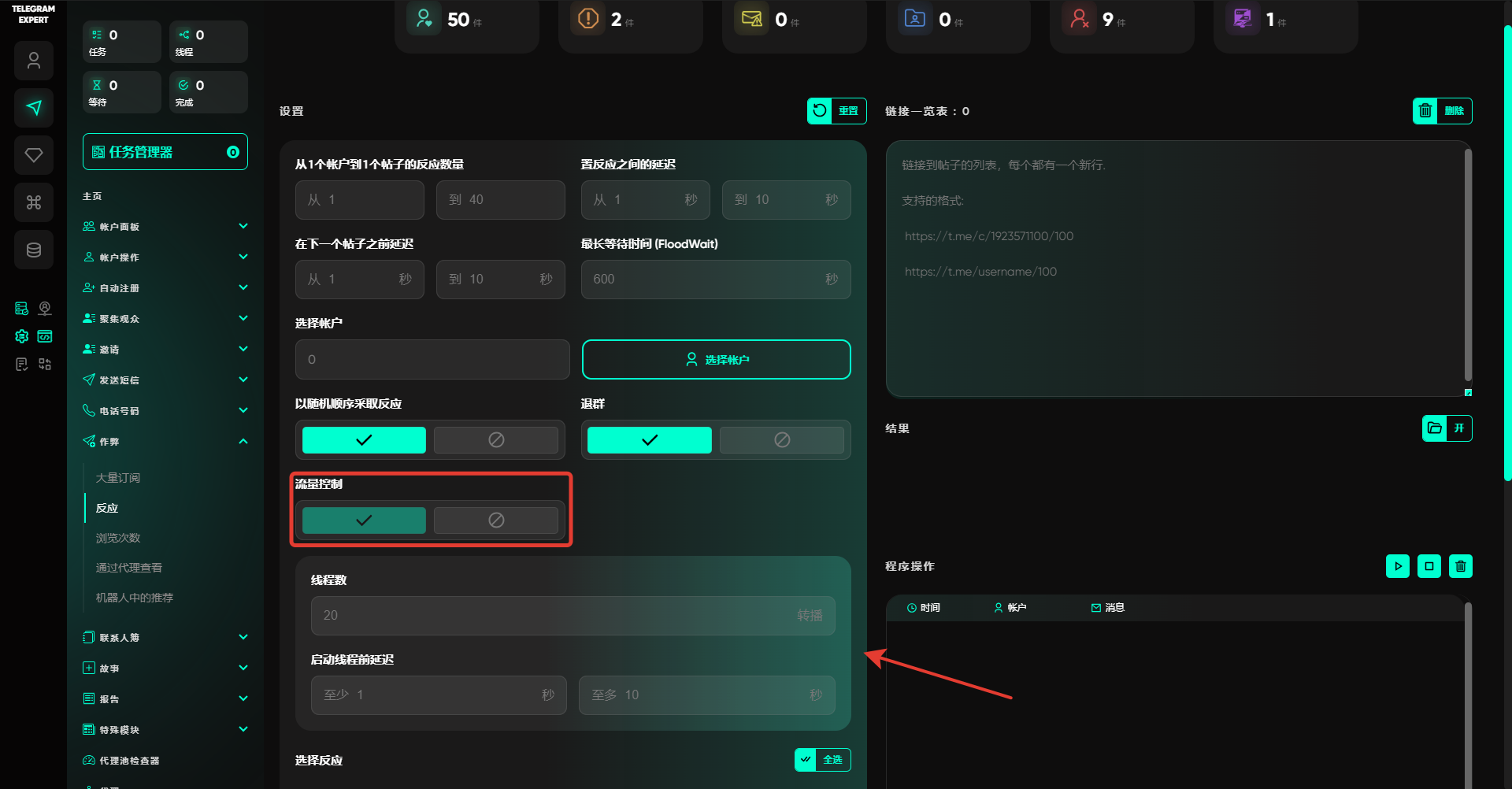Go to 大量订阅 submenu item

(118, 478)
